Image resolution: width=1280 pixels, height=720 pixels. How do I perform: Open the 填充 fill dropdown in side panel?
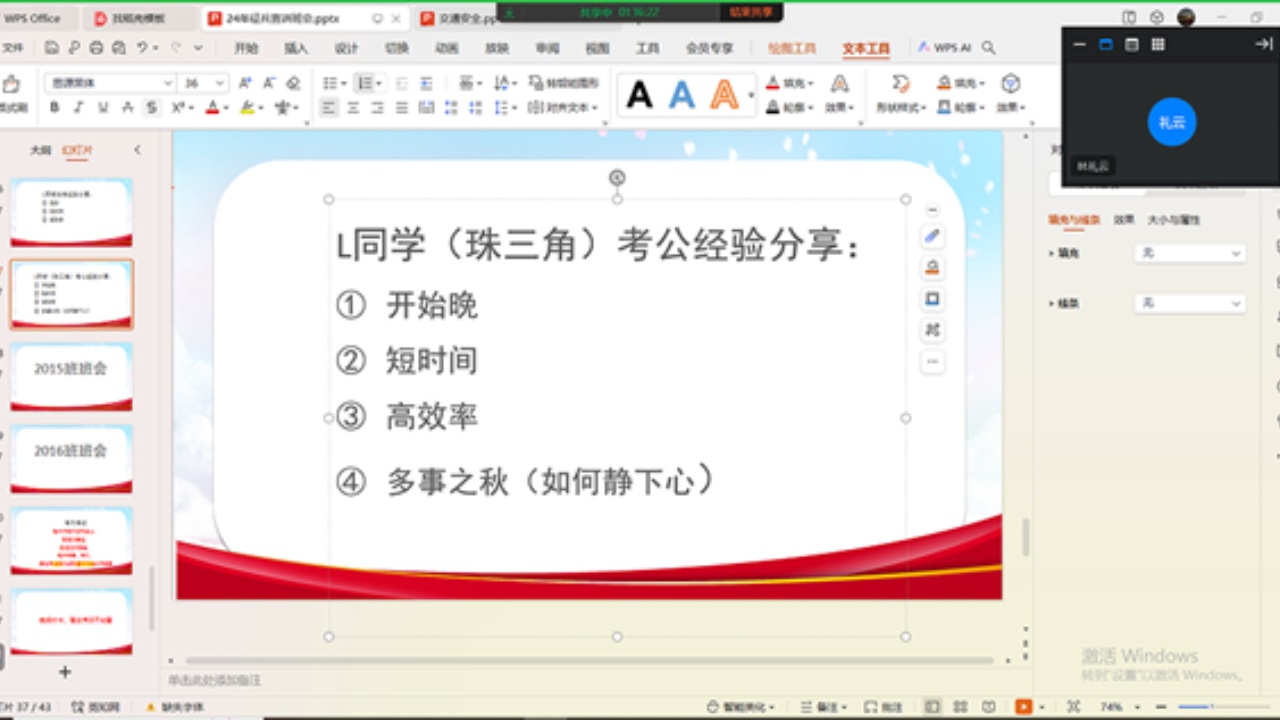point(1189,254)
